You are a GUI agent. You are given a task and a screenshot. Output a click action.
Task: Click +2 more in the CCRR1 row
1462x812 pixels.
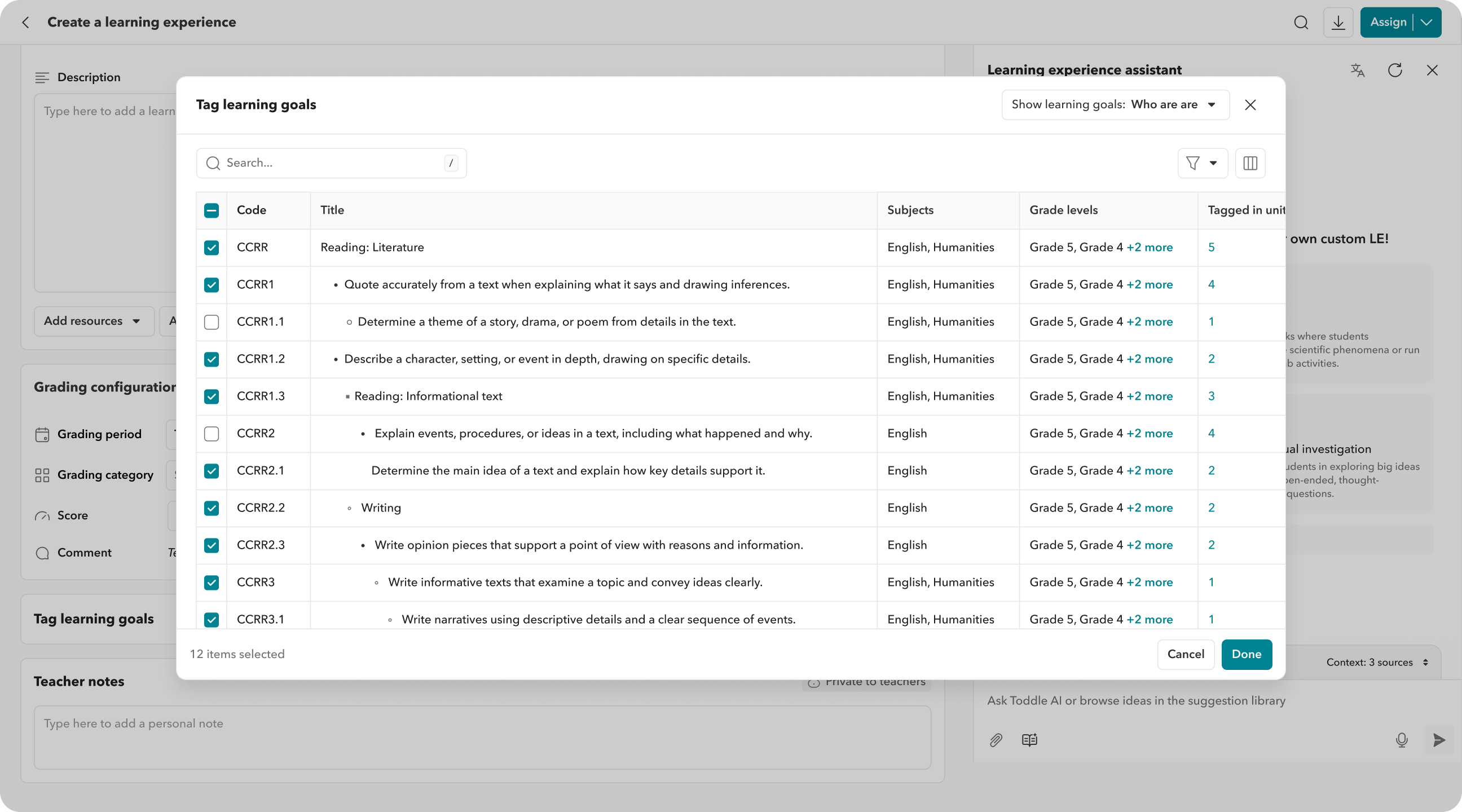(1150, 284)
